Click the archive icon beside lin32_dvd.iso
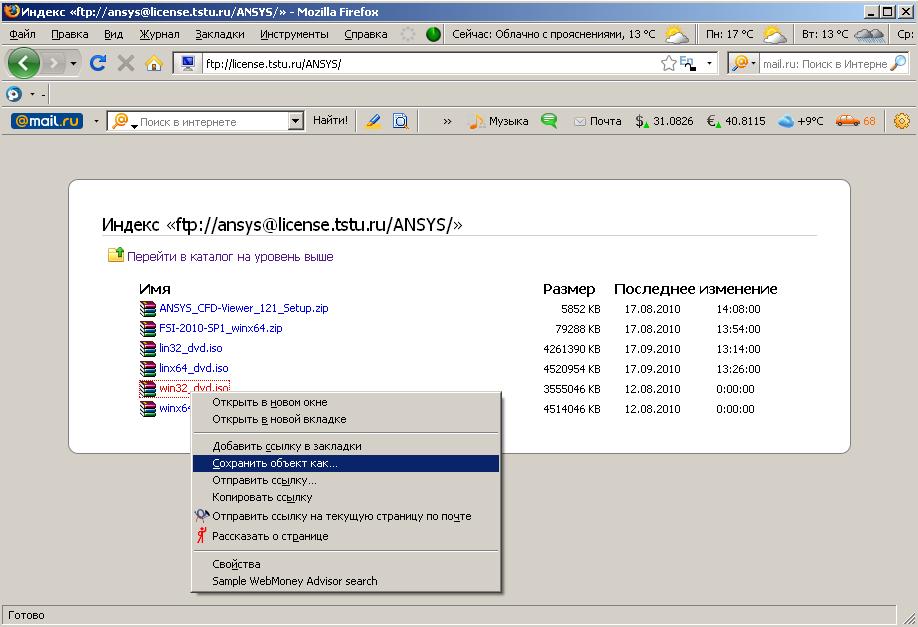 click(148, 348)
